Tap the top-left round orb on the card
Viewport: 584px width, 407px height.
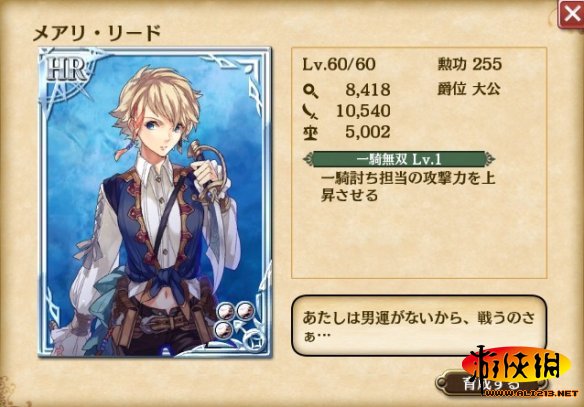[226, 311]
